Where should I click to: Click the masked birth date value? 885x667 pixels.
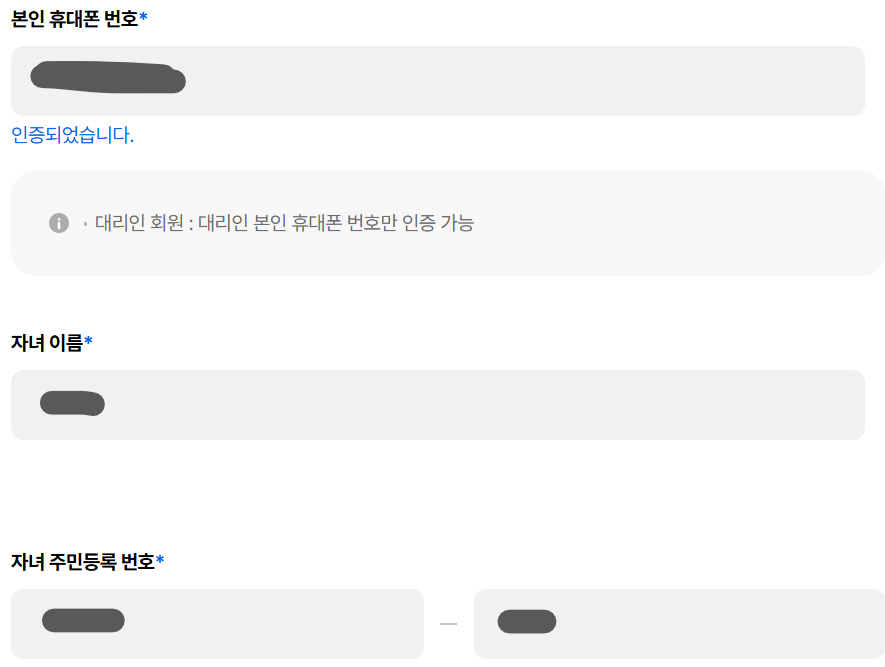click(84, 620)
